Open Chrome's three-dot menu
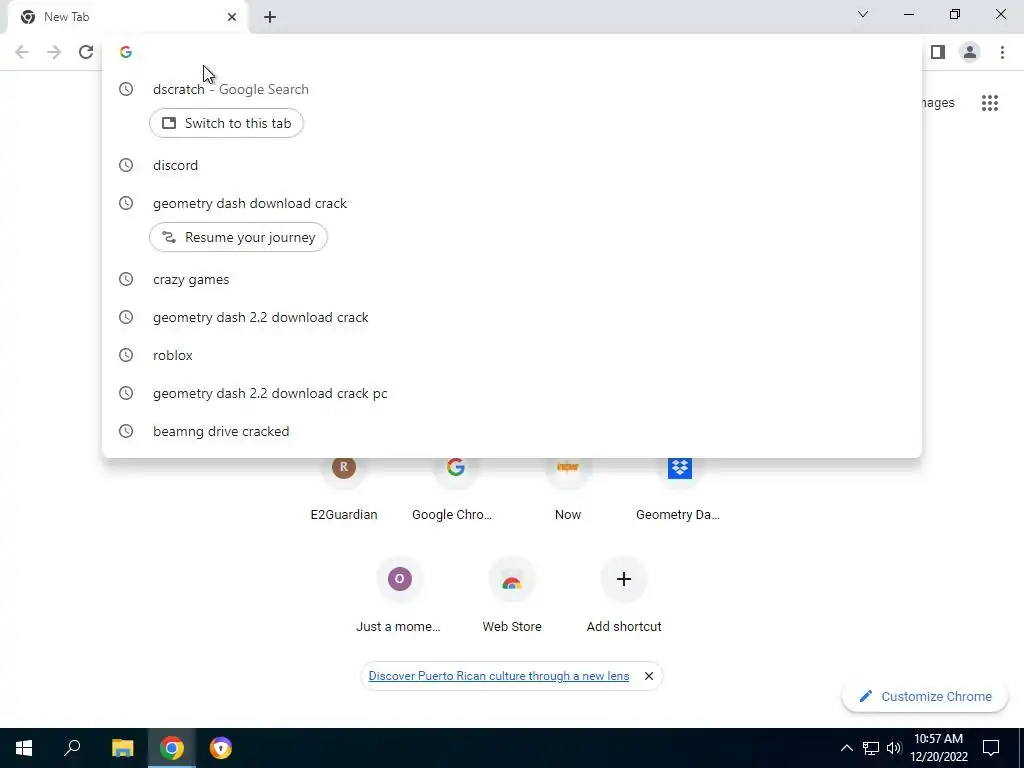This screenshot has height=768, width=1024. pyautogui.click(x=1002, y=52)
